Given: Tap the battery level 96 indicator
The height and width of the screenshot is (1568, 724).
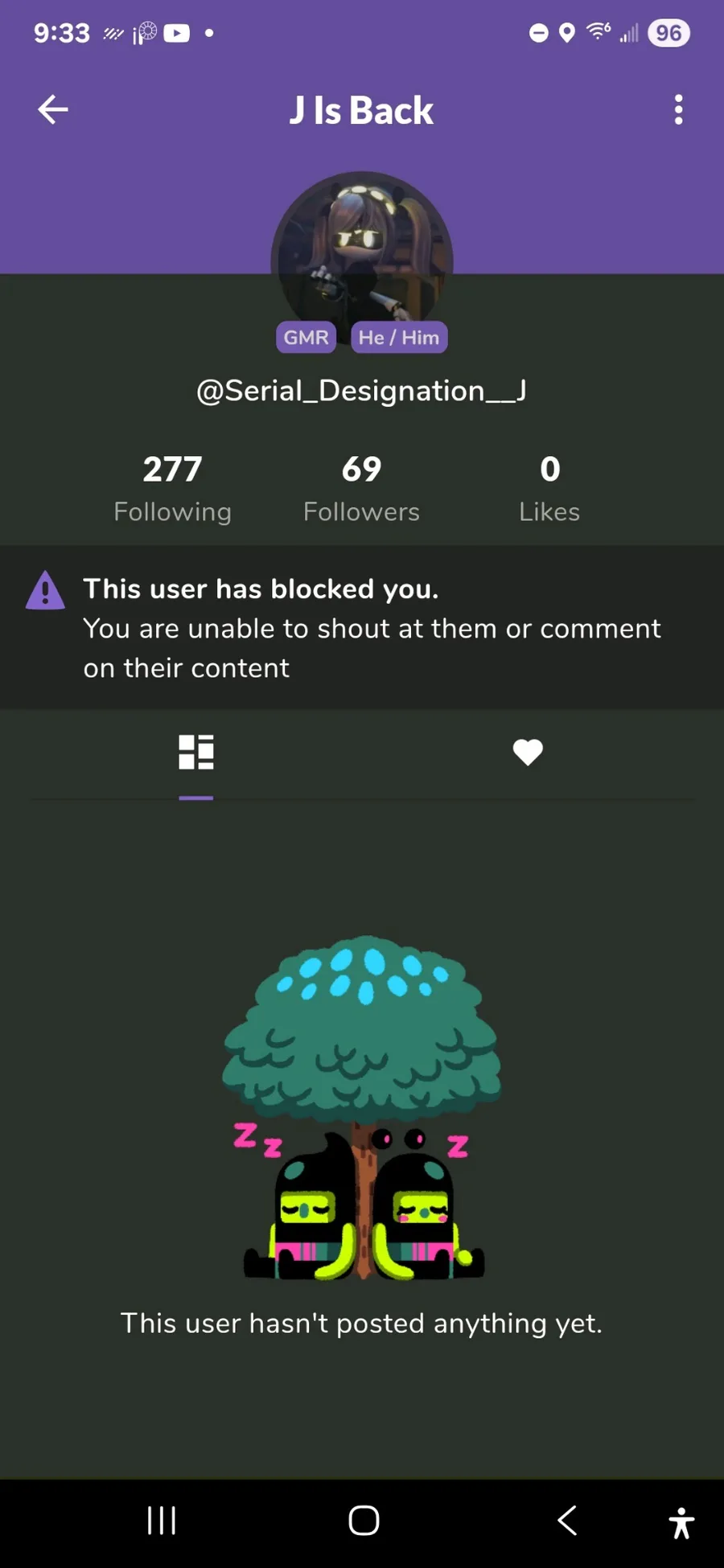Looking at the screenshot, I should coord(668,33).
